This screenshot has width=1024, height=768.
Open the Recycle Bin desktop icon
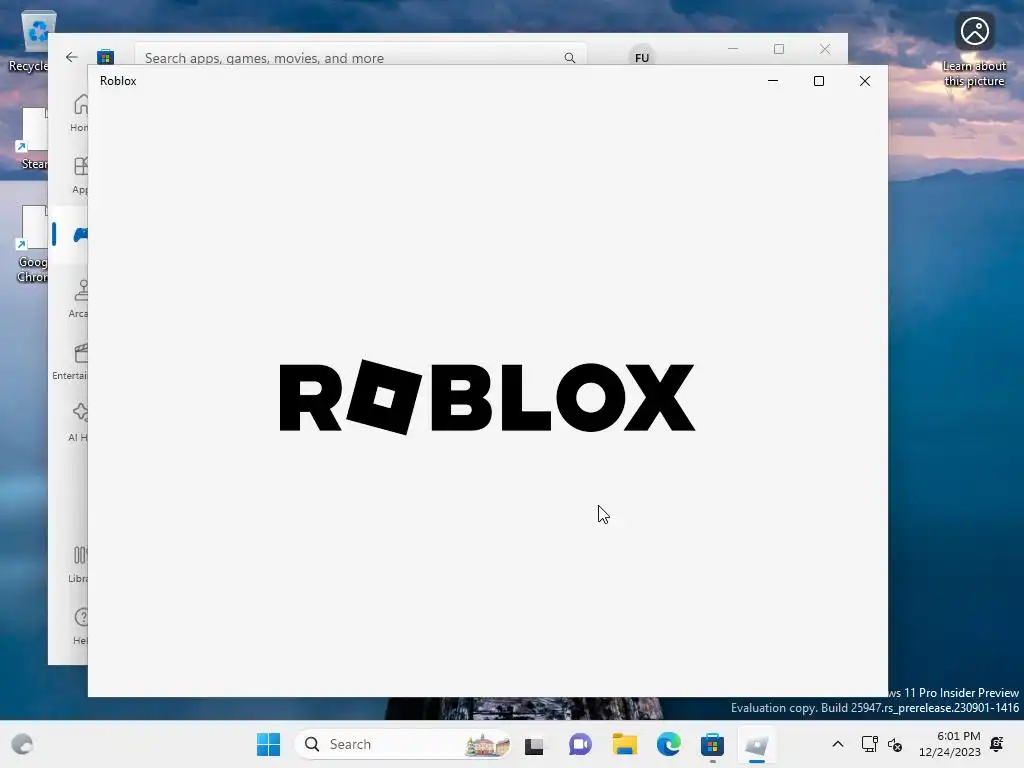coord(29,41)
